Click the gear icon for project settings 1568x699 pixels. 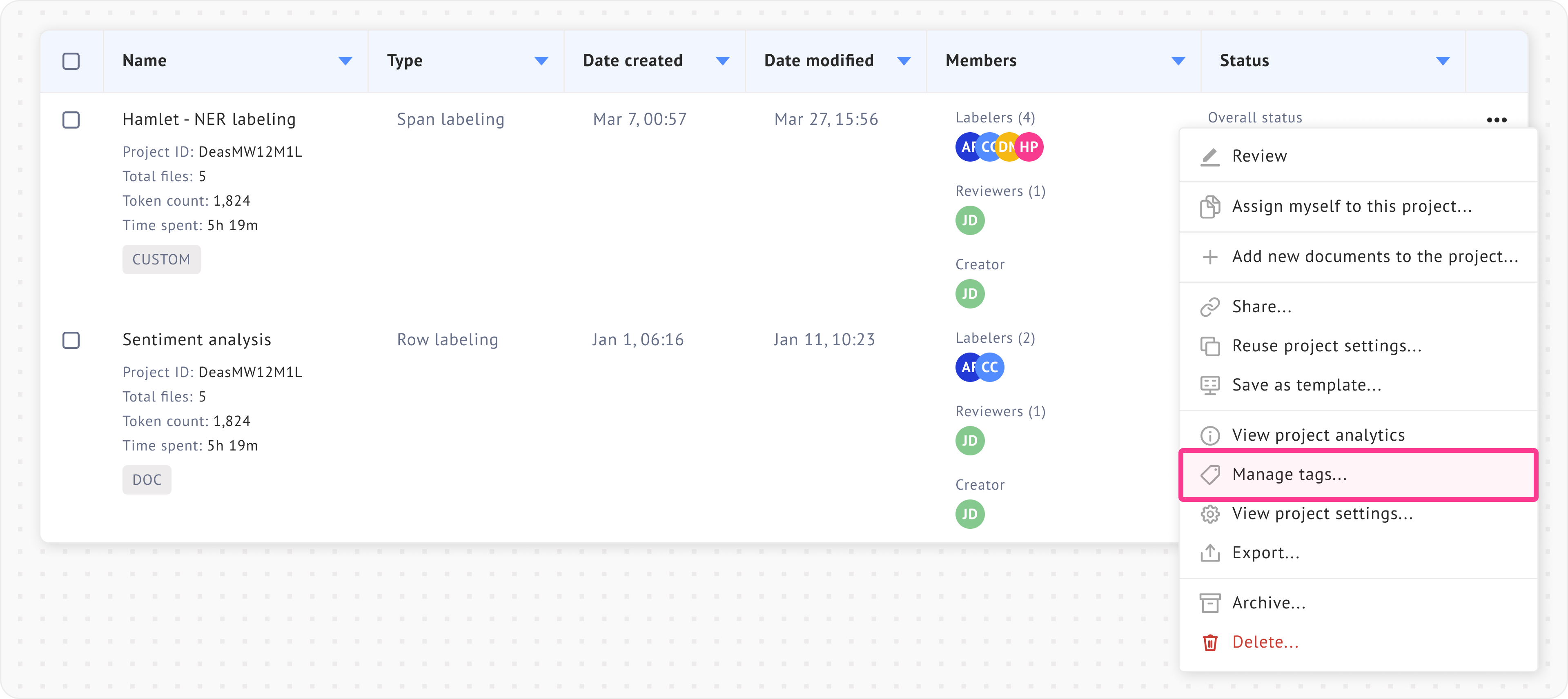tap(1209, 514)
